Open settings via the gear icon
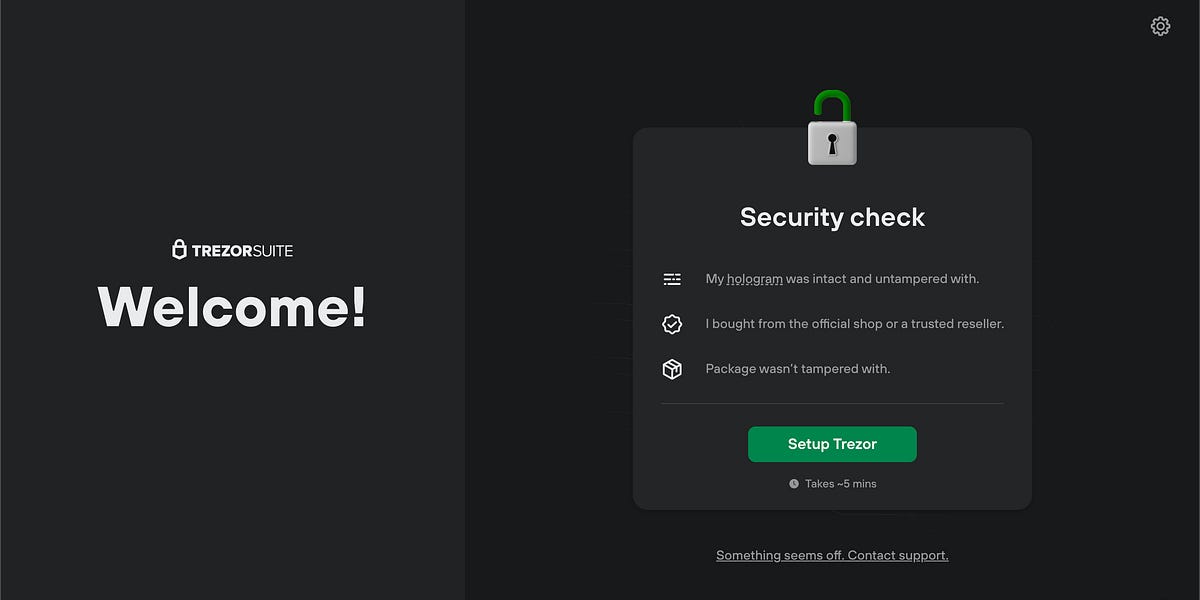 point(1160,26)
